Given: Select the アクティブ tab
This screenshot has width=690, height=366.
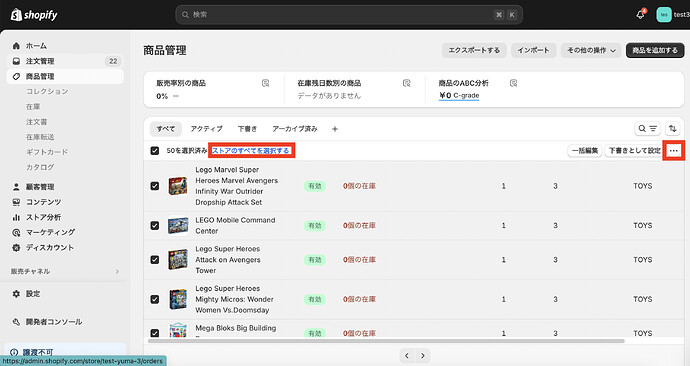Looking at the screenshot, I should click(x=206, y=129).
